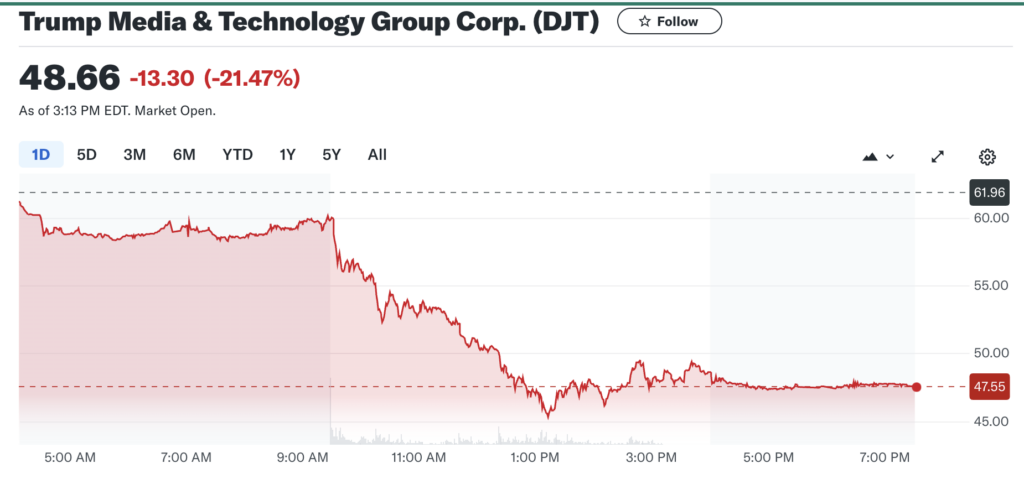Switch chart to 6M range
The image size is (1024, 479).
[184, 154]
